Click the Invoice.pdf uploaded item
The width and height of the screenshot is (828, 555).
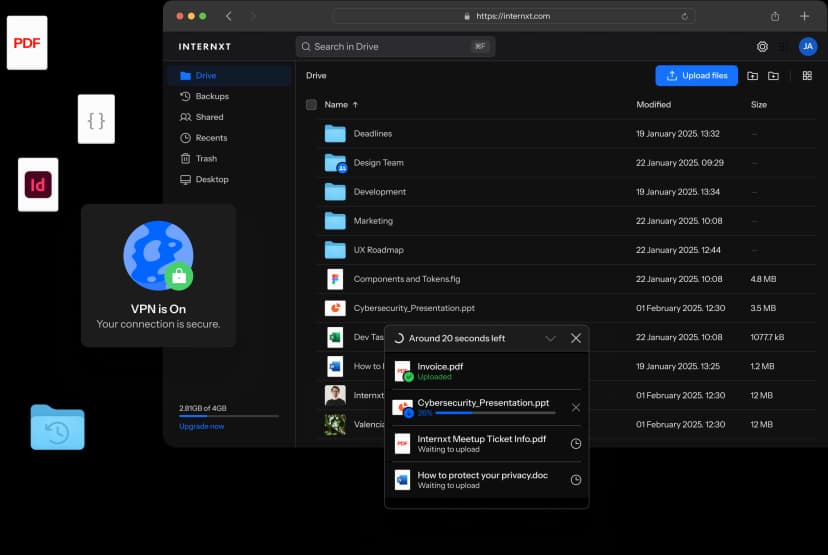click(x=486, y=371)
